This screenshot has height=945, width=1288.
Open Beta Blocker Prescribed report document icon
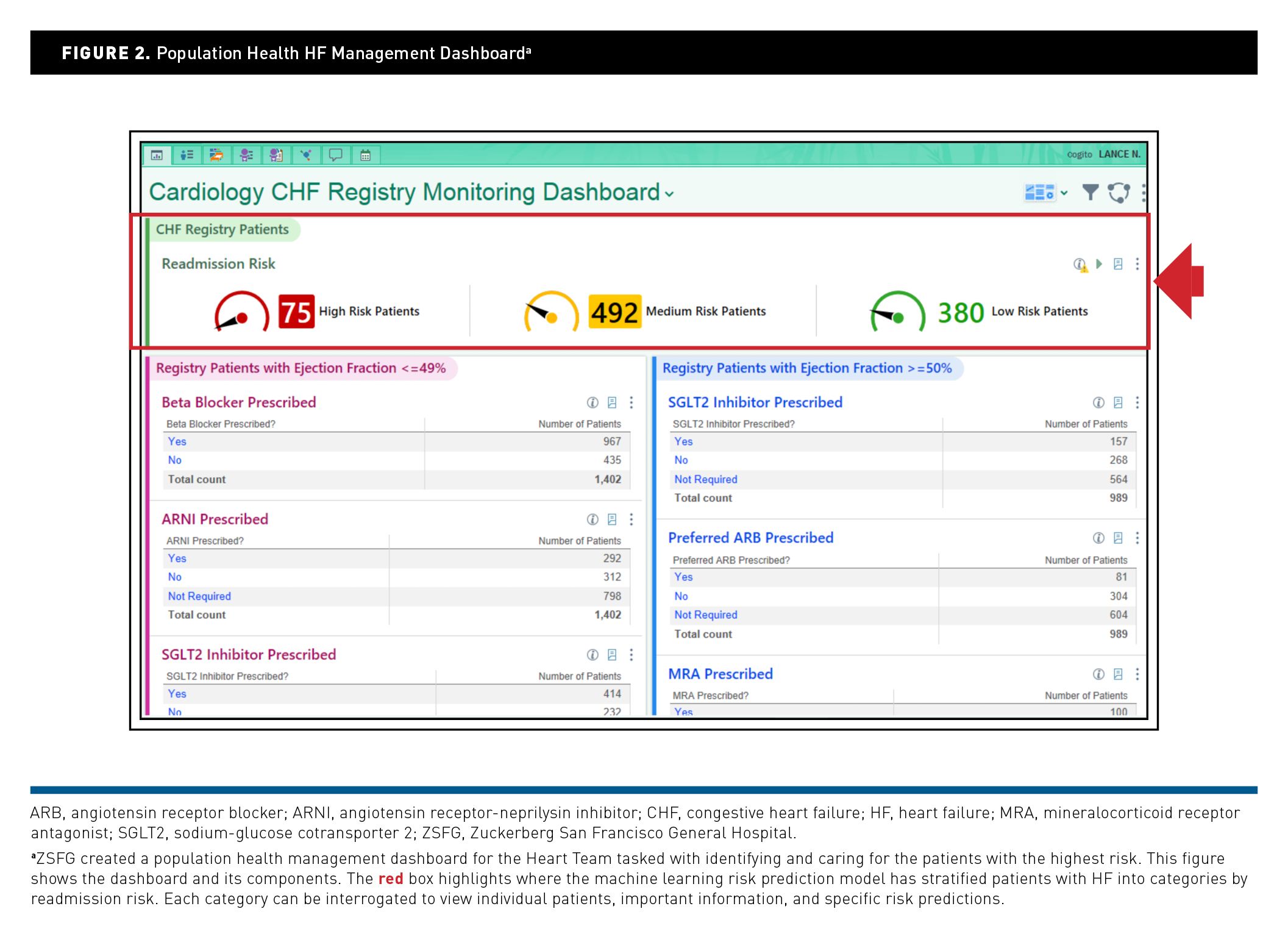[x=612, y=402]
